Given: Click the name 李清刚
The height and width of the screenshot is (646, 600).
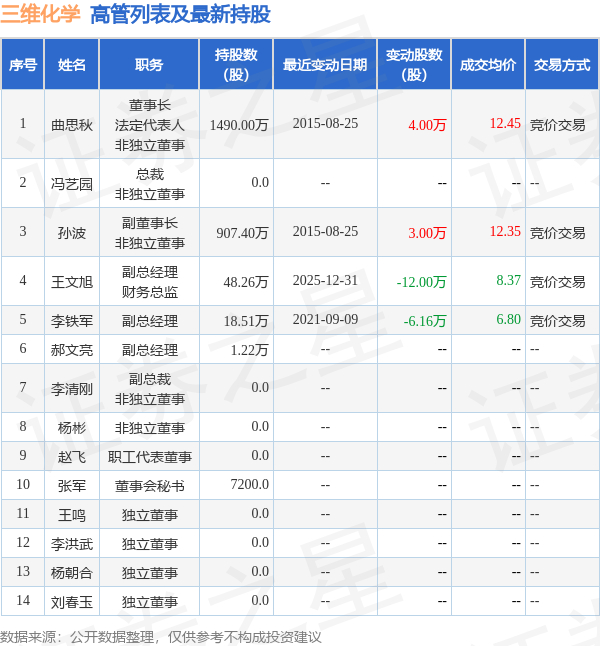Looking at the screenshot, I should (72, 389).
